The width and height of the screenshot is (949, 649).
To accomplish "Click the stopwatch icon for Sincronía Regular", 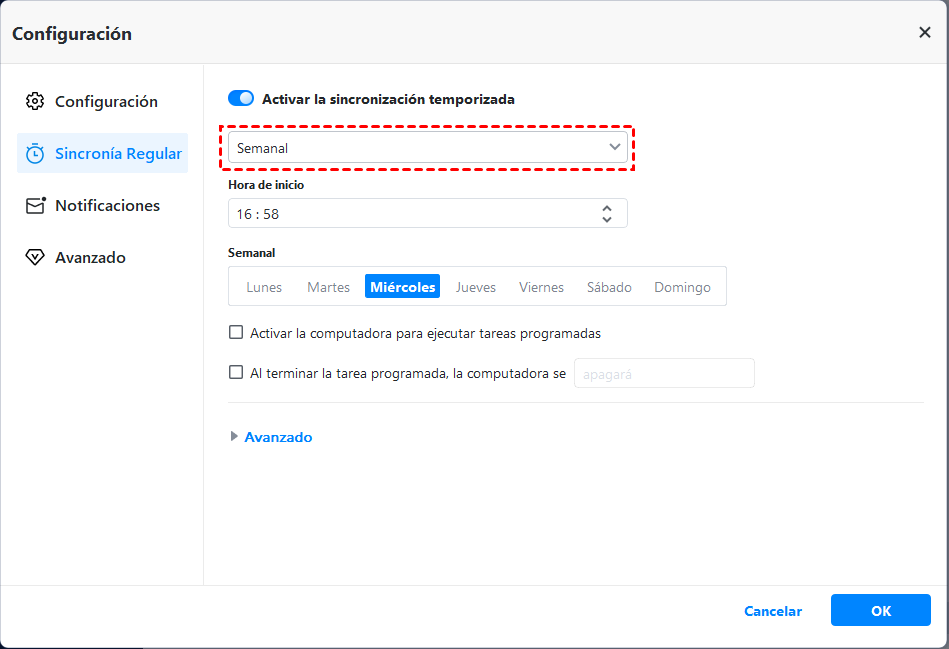I will click(35, 153).
